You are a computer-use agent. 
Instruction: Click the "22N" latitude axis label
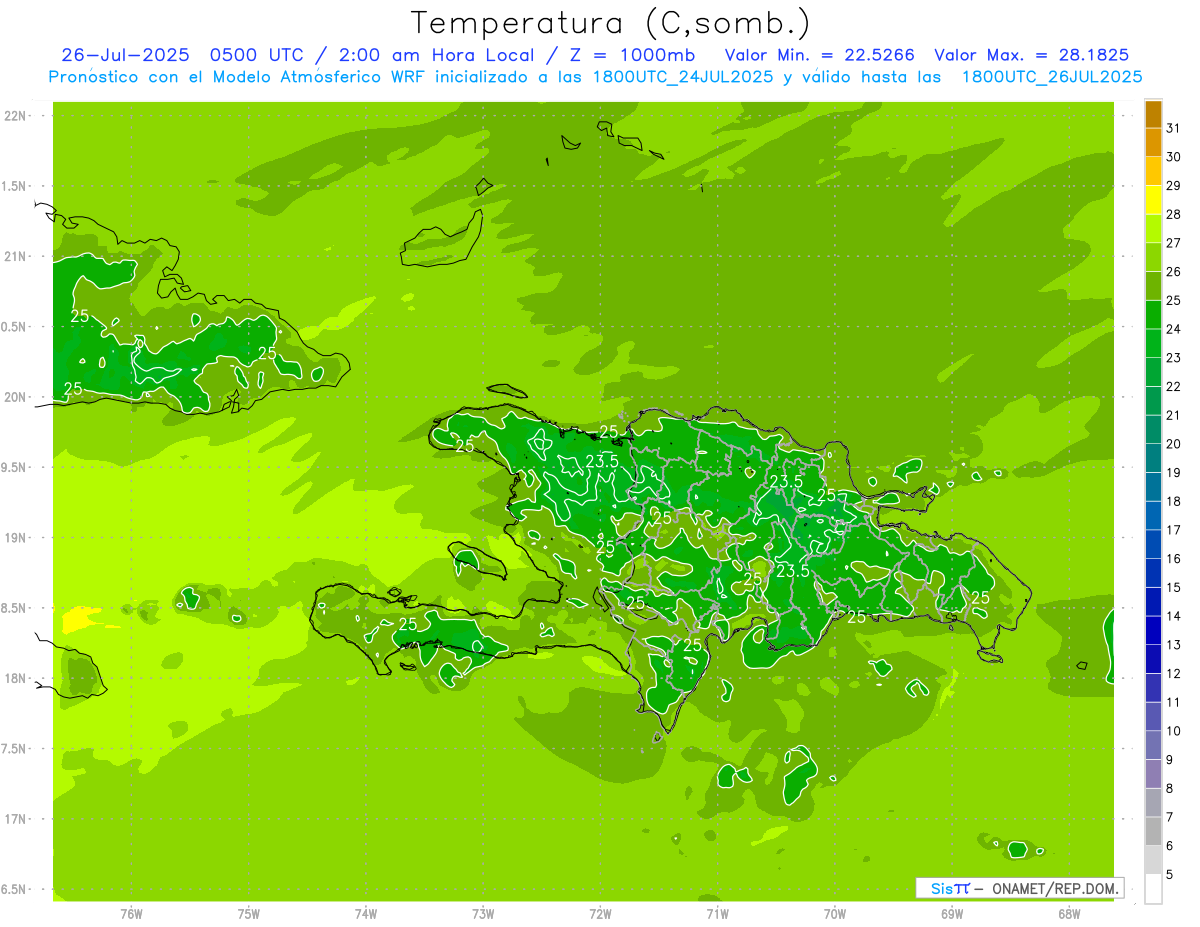(16, 116)
